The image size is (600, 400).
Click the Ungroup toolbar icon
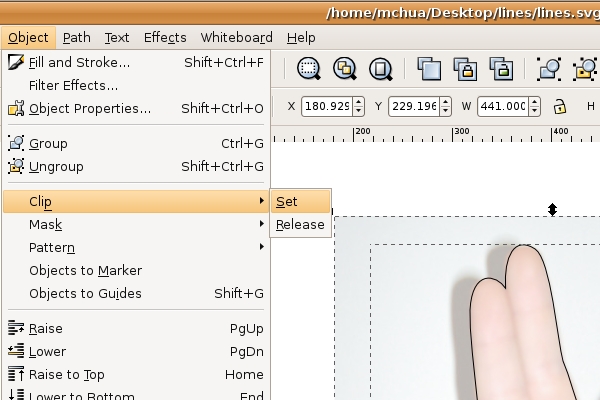585,69
